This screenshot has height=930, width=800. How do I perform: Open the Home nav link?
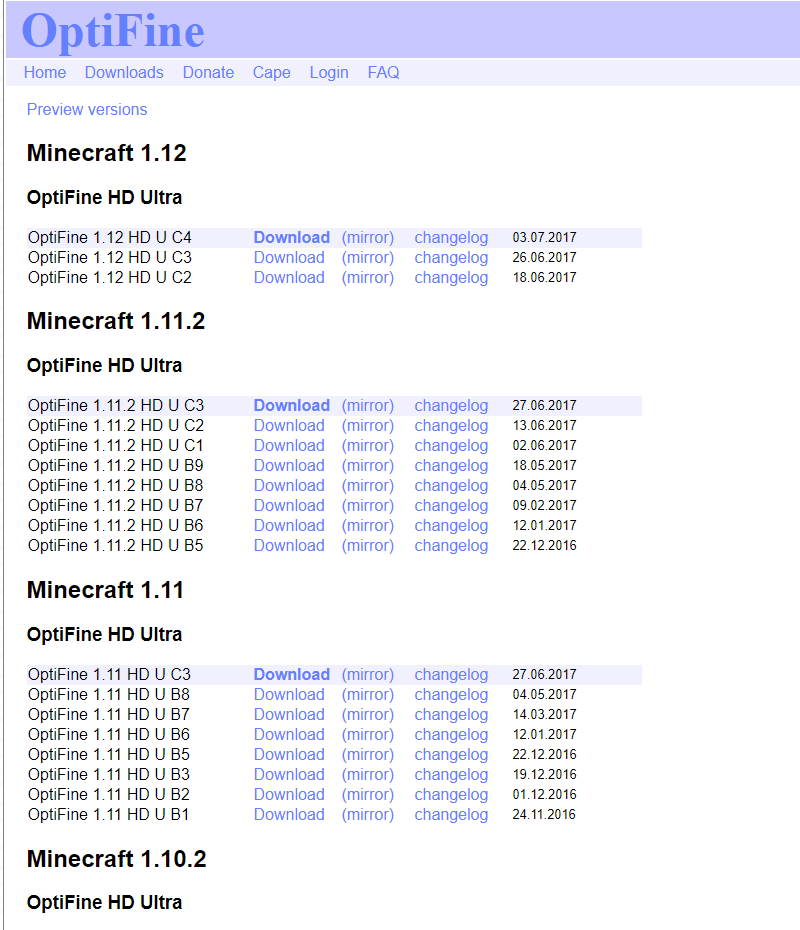[44, 72]
